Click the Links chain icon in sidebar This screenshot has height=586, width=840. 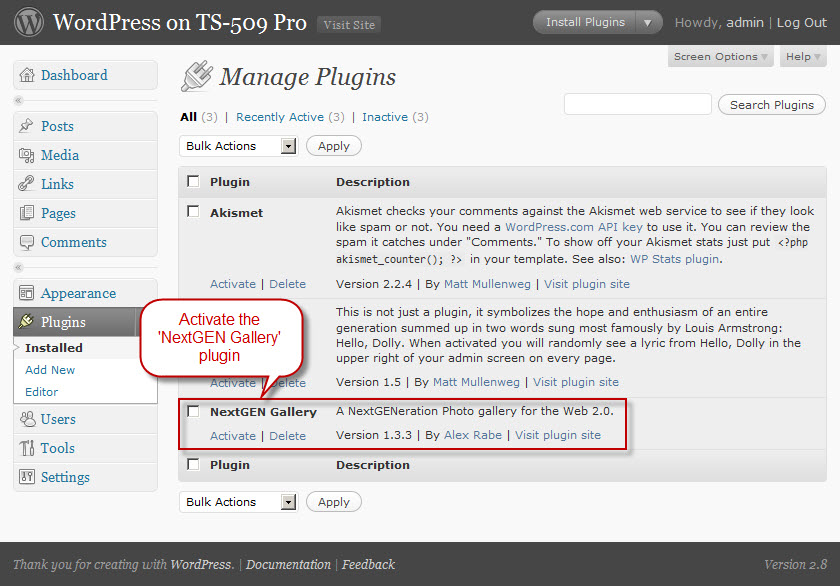point(27,184)
